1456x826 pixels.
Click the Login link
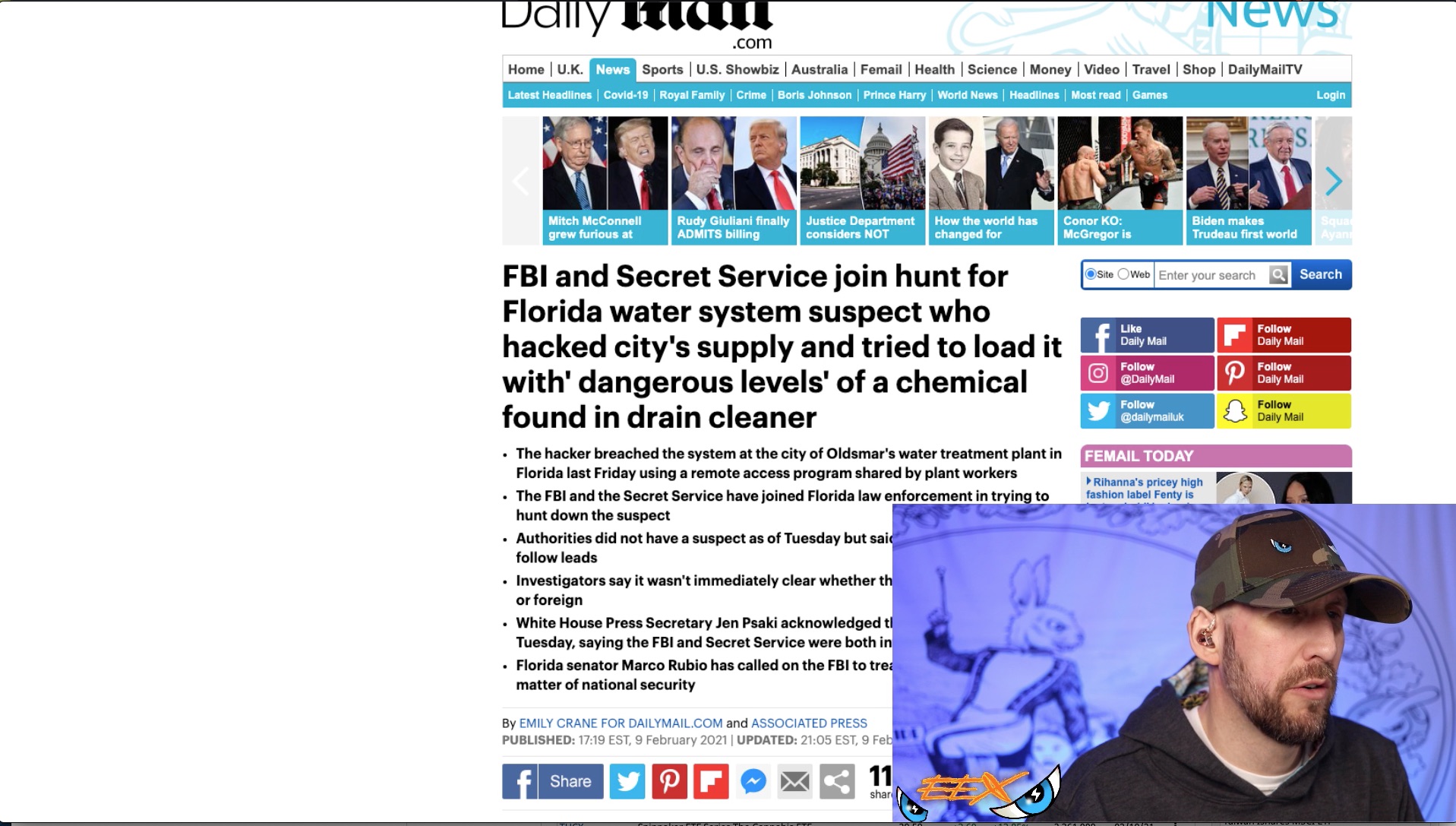tap(1331, 95)
